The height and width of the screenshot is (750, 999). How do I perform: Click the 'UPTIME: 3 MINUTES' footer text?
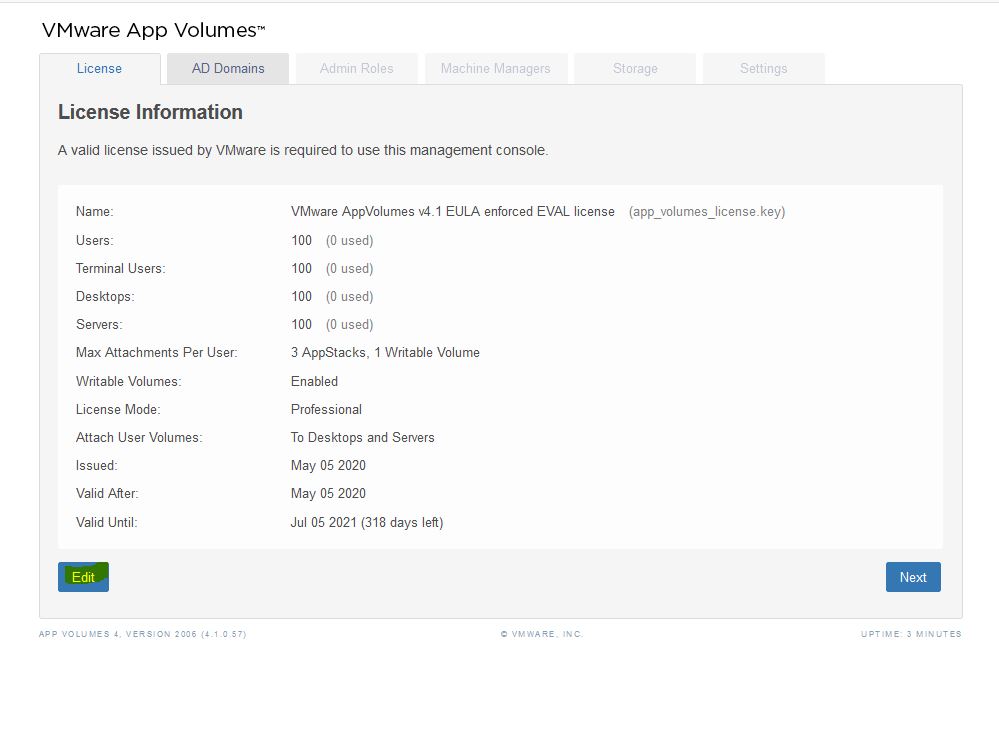click(x=911, y=634)
